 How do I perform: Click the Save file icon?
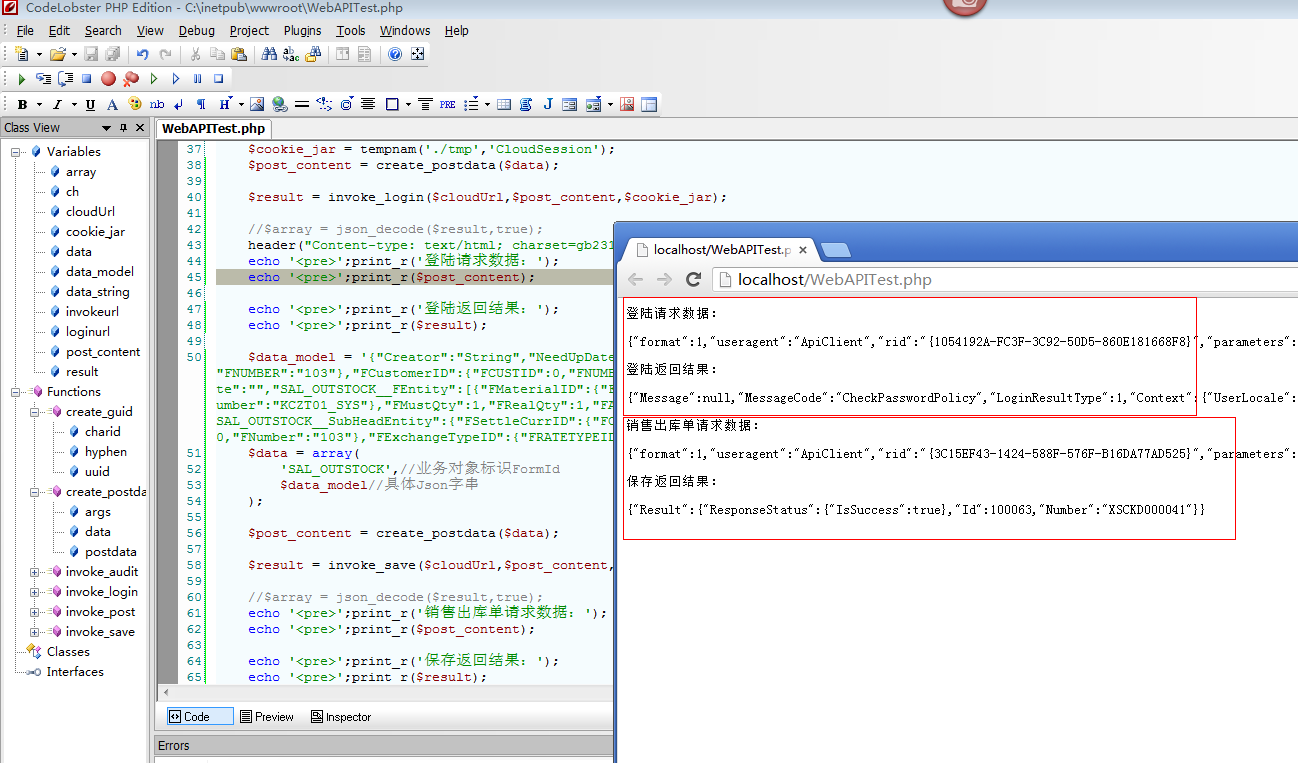[x=91, y=54]
